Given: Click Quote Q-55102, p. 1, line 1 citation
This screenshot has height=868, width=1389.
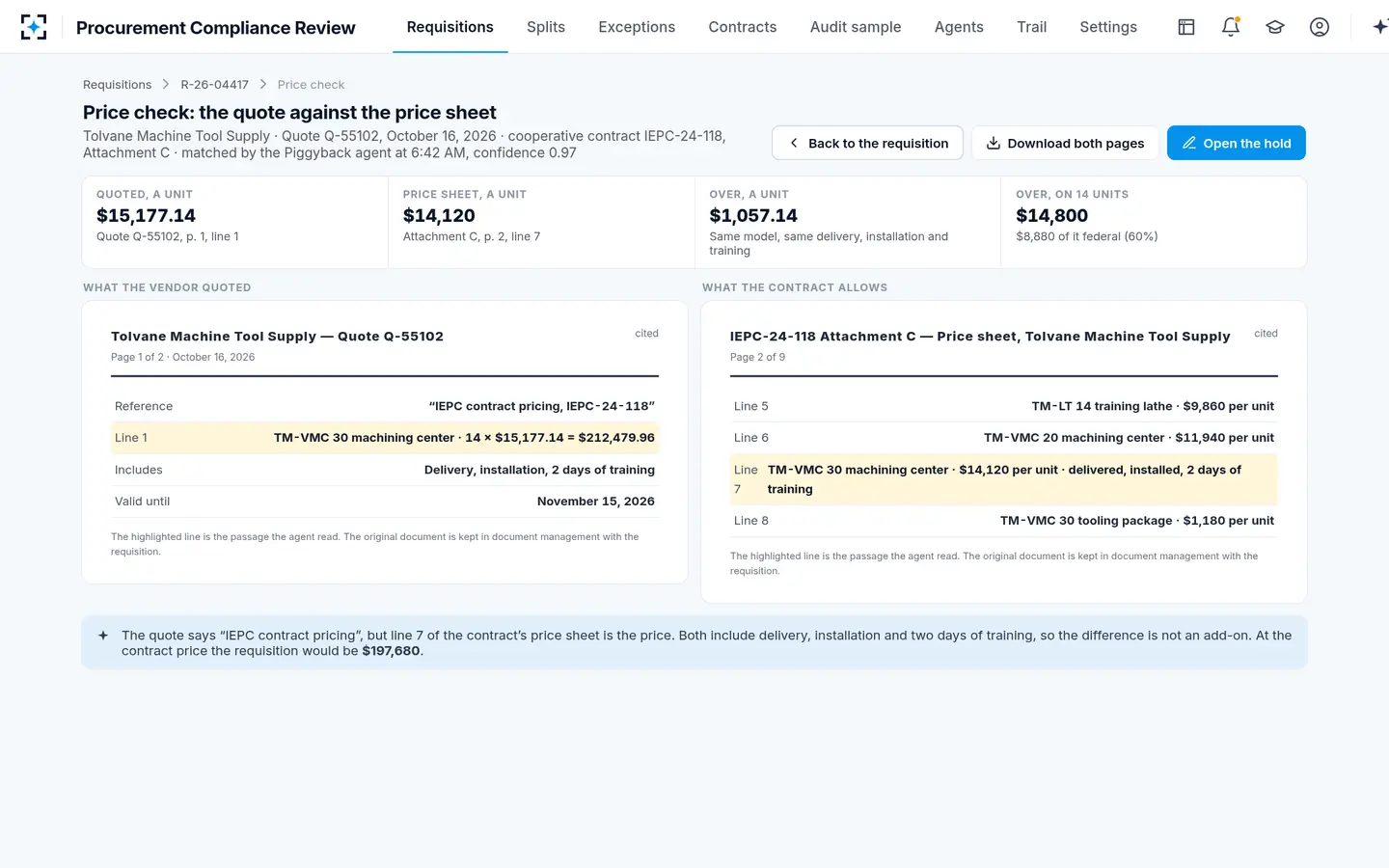Looking at the screenshot, I should [x=168, y=236].
